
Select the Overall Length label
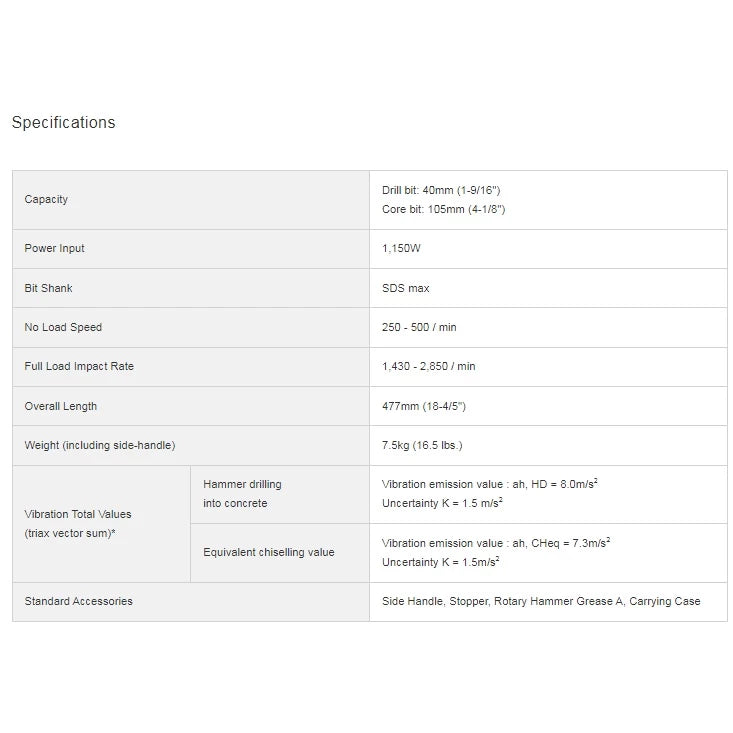(60, 406)
